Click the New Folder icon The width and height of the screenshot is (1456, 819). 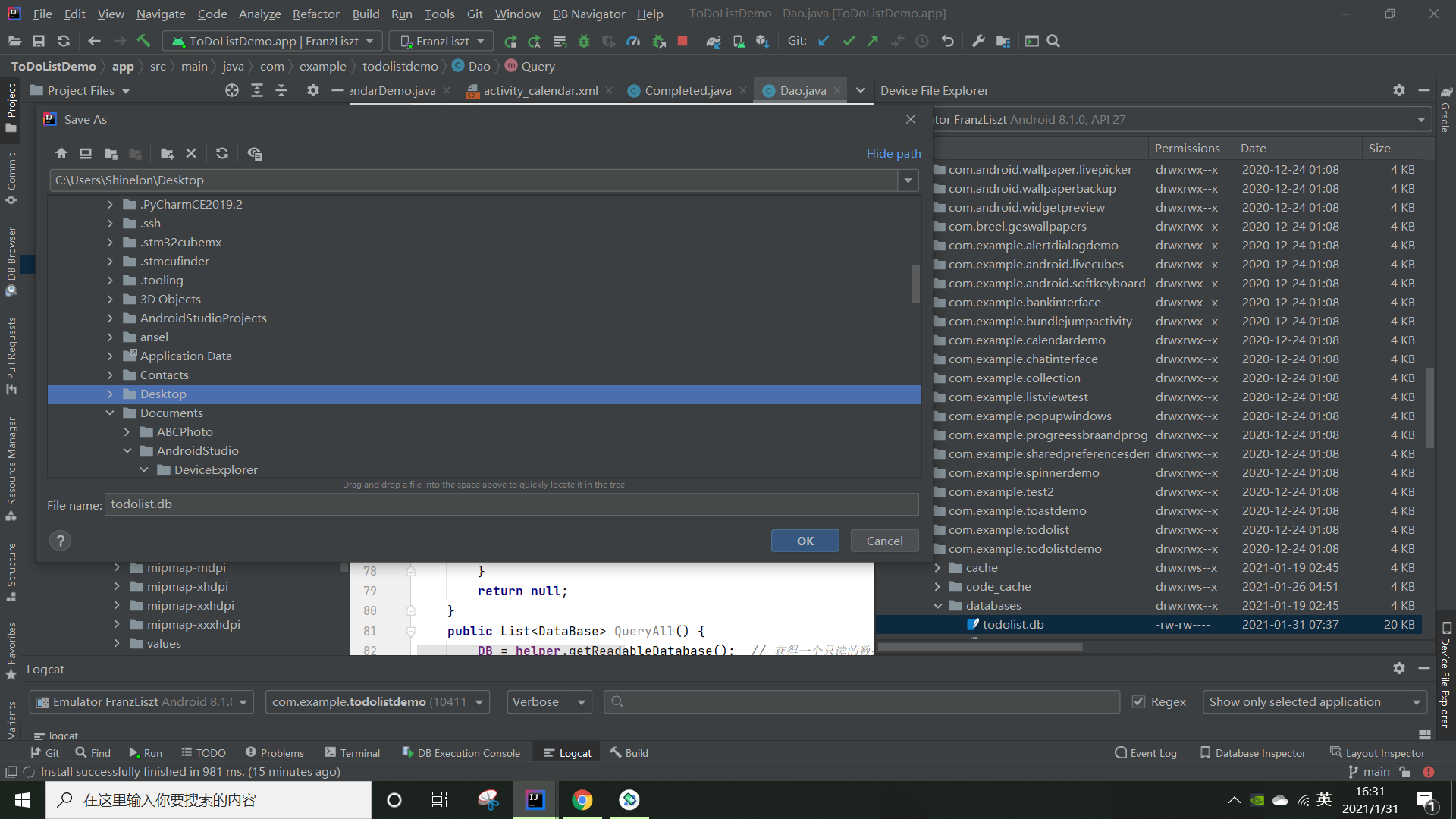tap(167, 153)
